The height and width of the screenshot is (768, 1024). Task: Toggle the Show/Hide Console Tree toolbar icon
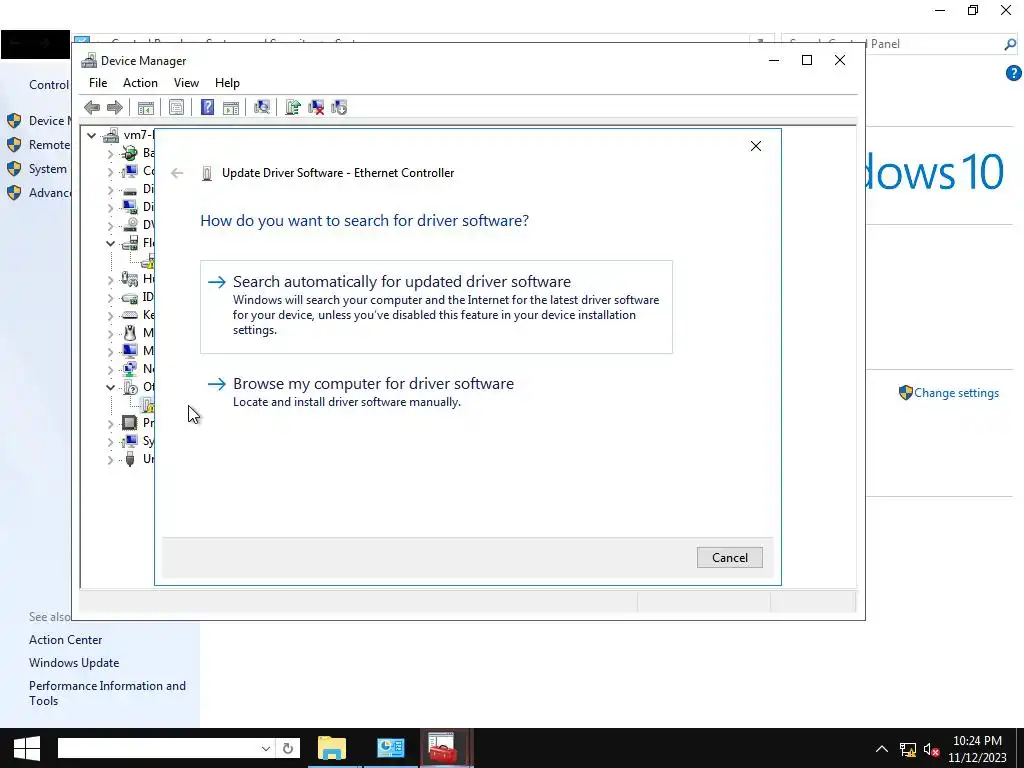click(146, 107)
